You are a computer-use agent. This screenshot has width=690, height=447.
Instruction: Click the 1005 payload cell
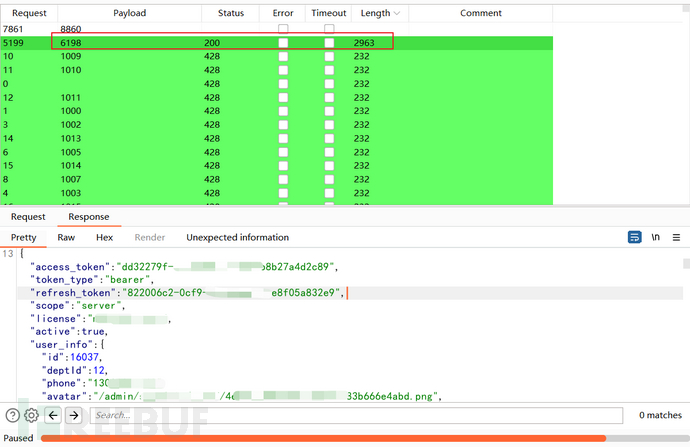(71, 152)
